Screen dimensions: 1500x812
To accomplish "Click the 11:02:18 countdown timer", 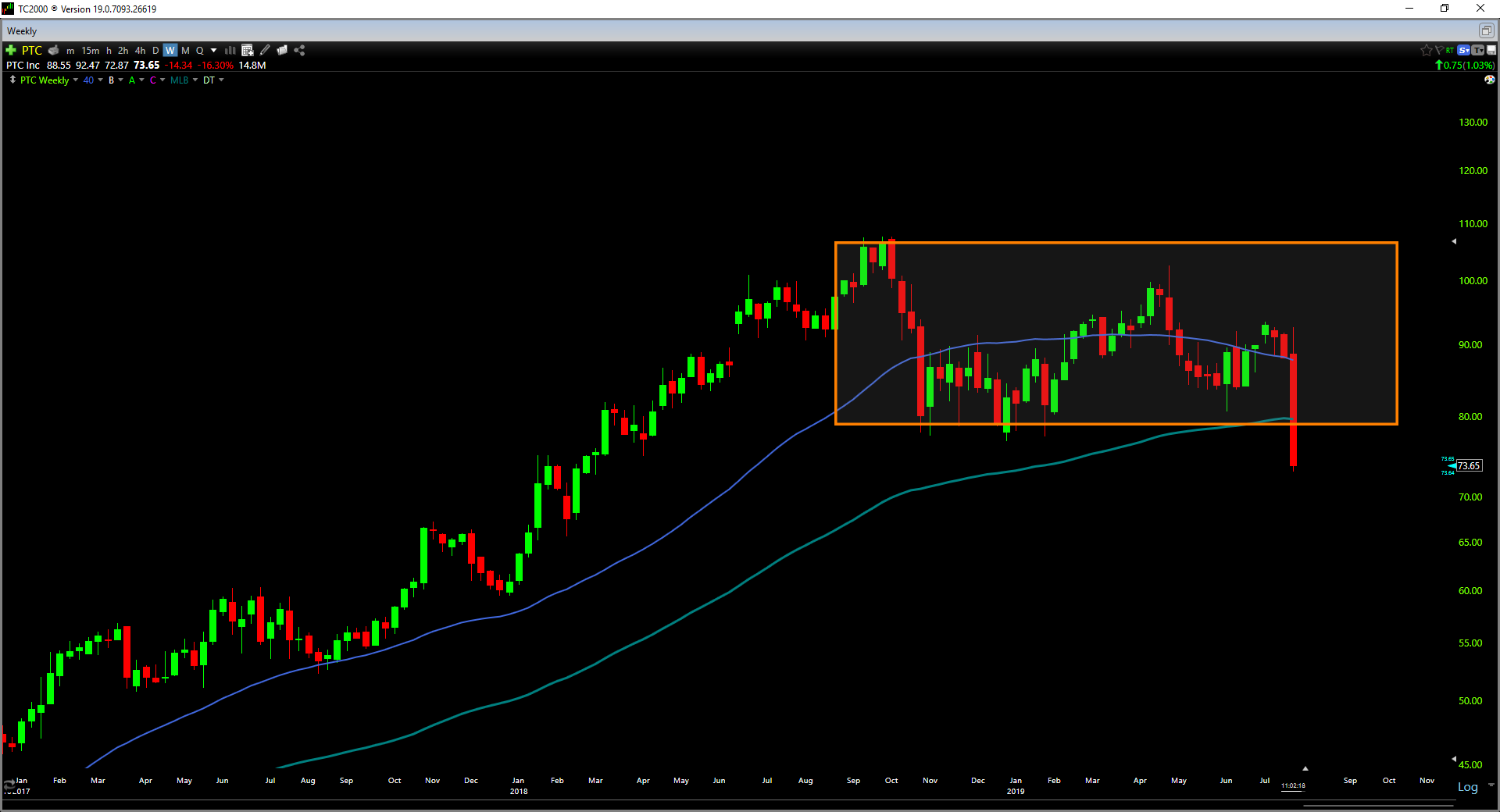I will (x=1293, y=786).
